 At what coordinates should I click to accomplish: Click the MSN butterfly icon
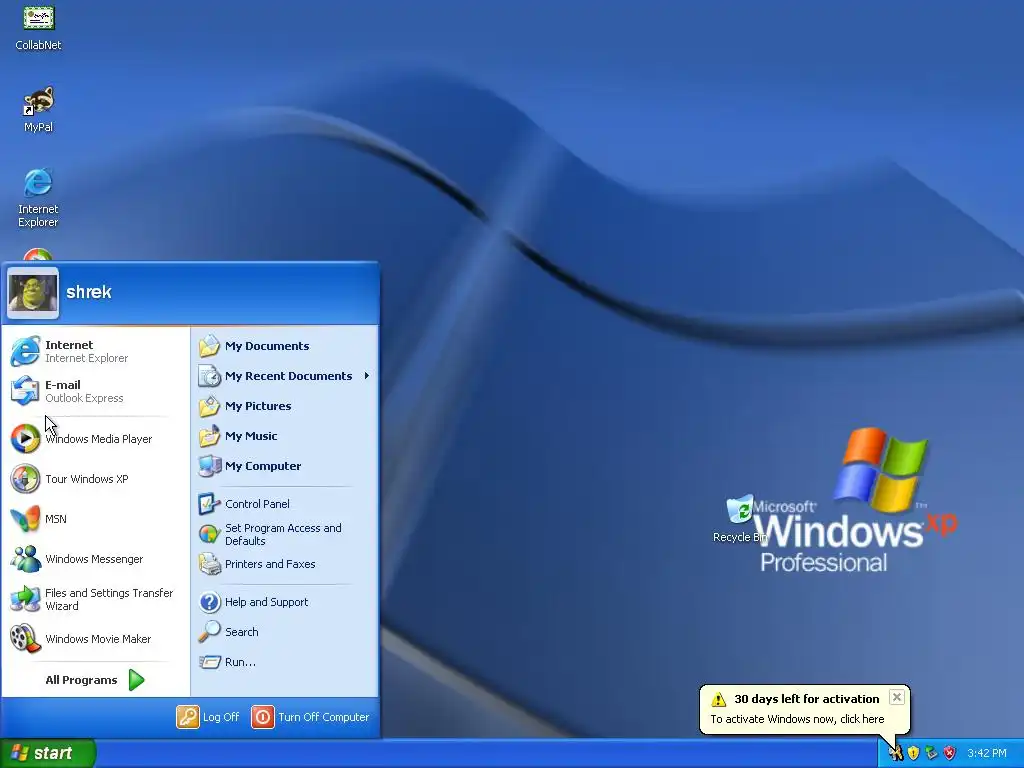25,519
